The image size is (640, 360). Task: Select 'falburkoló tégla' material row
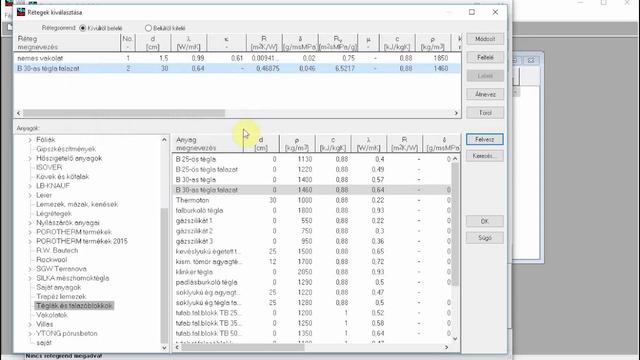312,211
